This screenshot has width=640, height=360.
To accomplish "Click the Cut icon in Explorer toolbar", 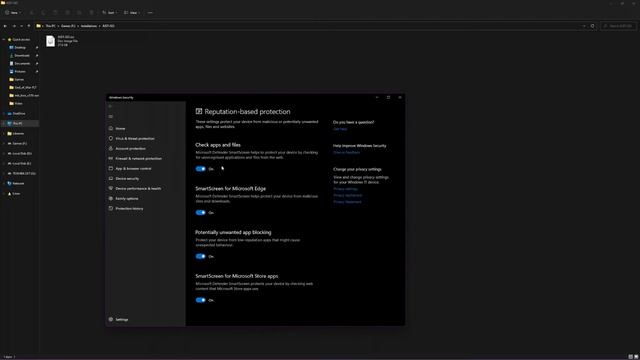I will point(32,13).
